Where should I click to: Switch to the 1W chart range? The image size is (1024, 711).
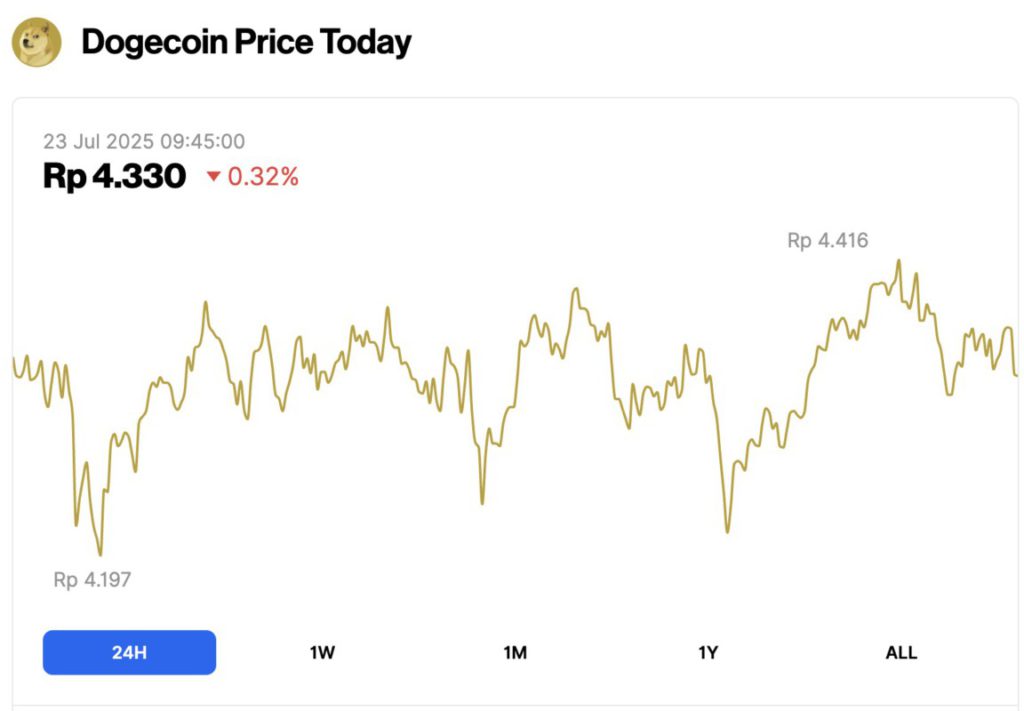pyautogui.click(x=322, y=653)
